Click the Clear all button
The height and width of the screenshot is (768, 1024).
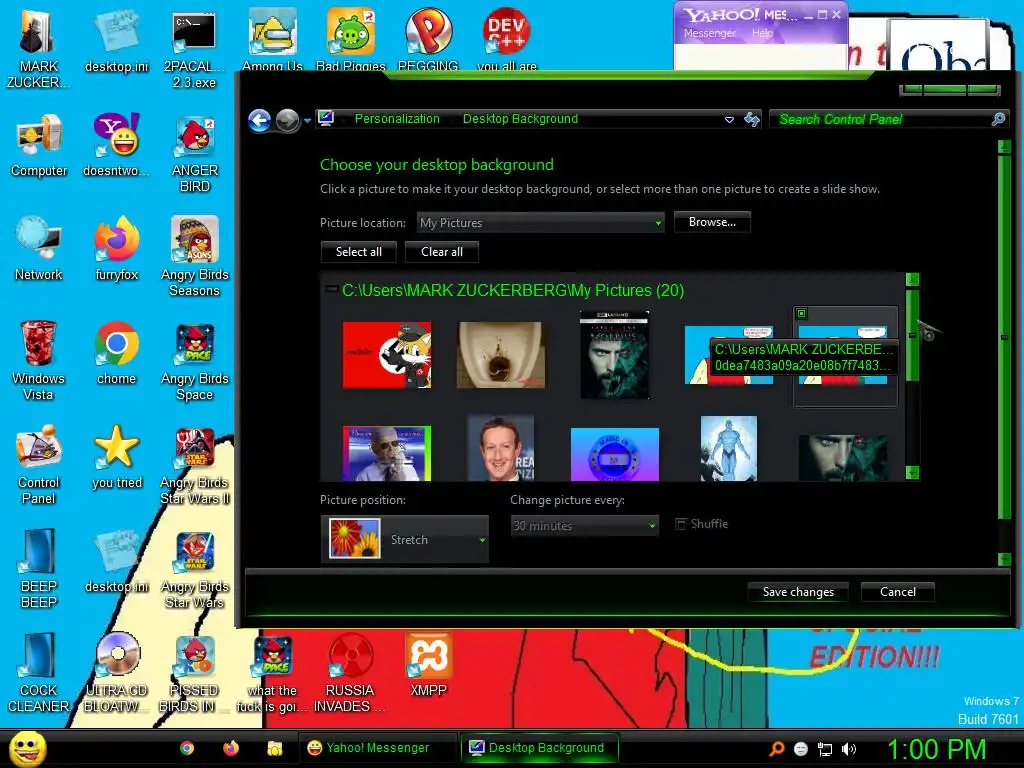(x=441, y=252)
